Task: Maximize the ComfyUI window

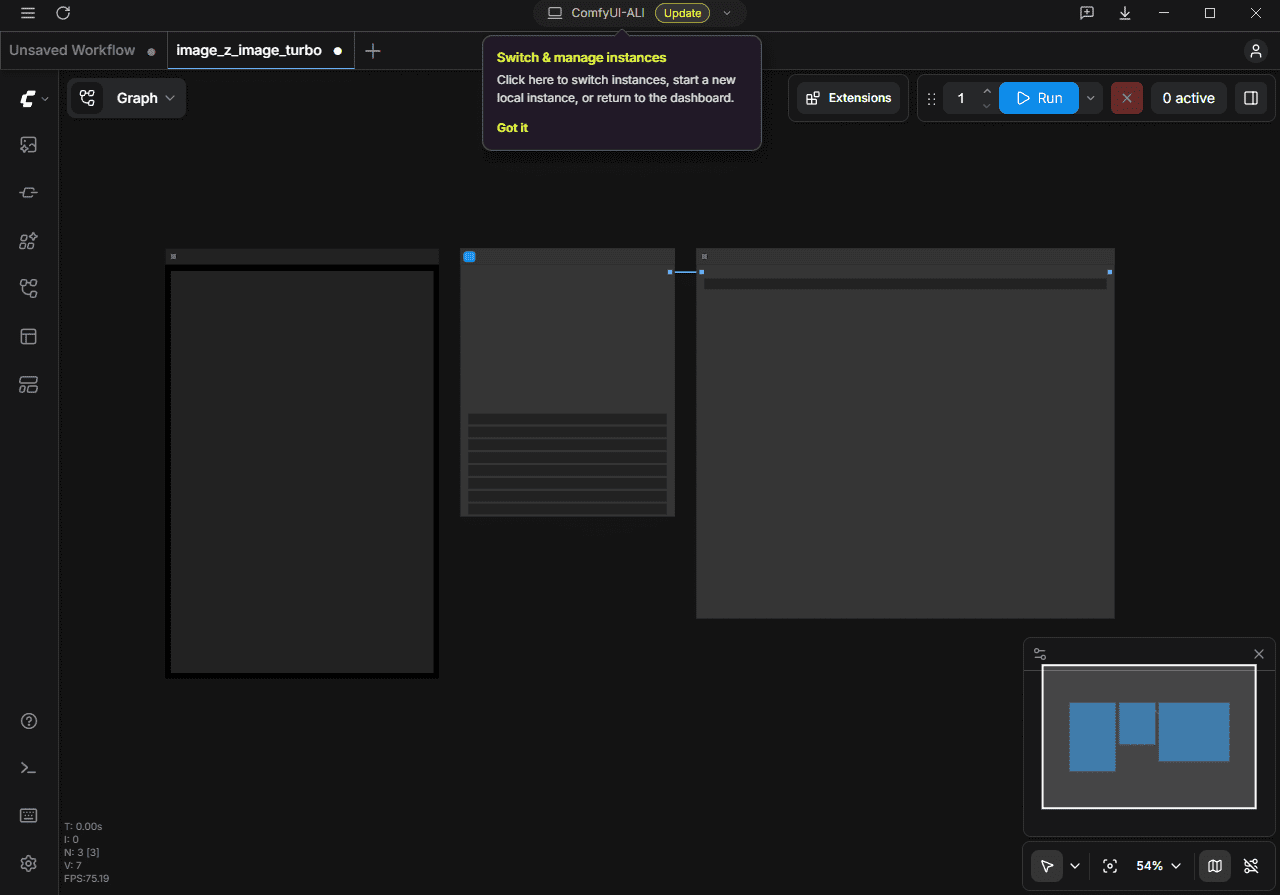Action: [x=1210, y=13]
